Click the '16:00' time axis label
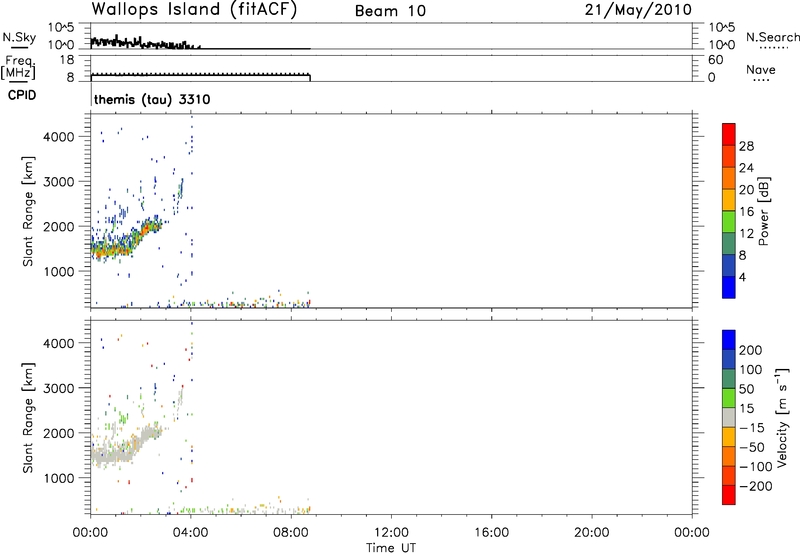 [x=491, y=533]
